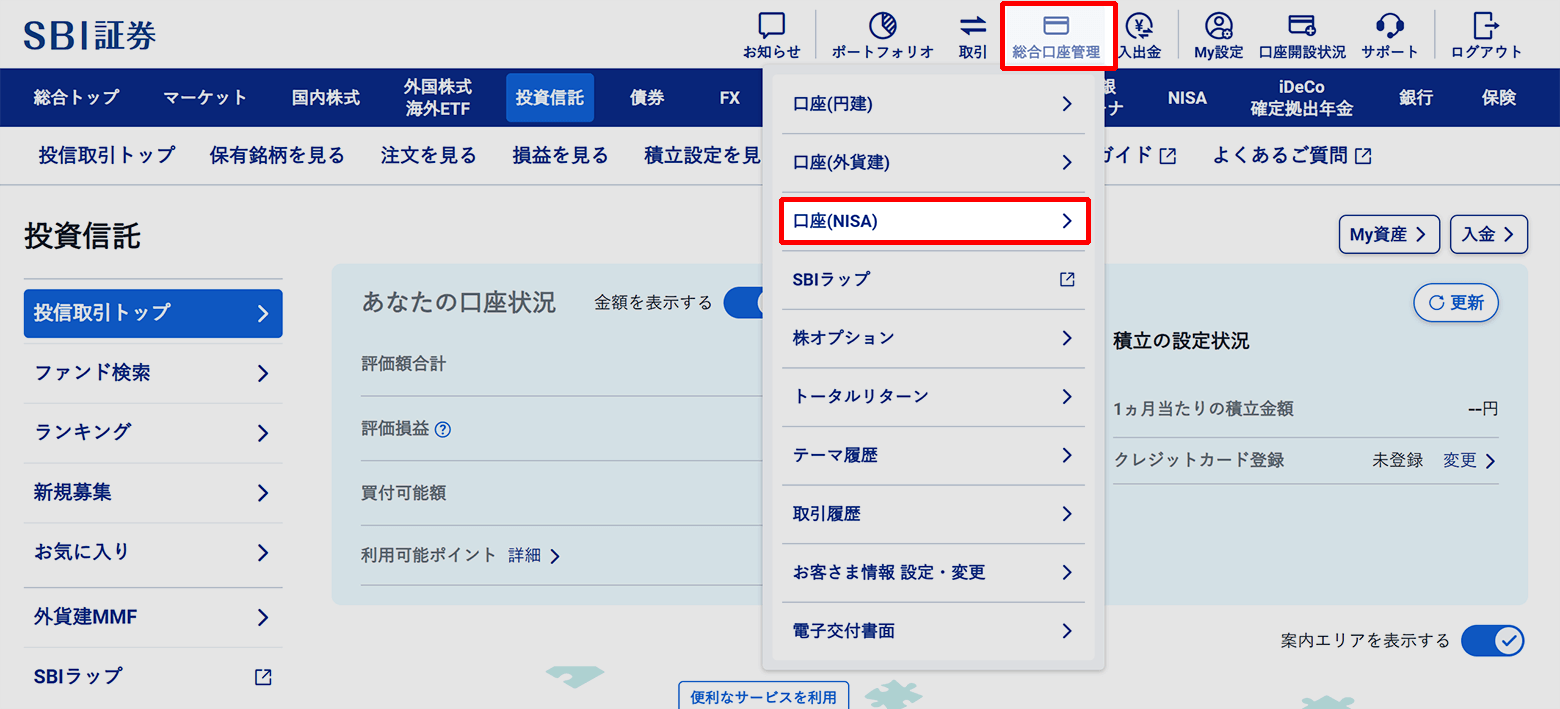Click the help icon beside 評価損益
Viewport: 1560px width, 709px height.
click(x=443, y=429)
